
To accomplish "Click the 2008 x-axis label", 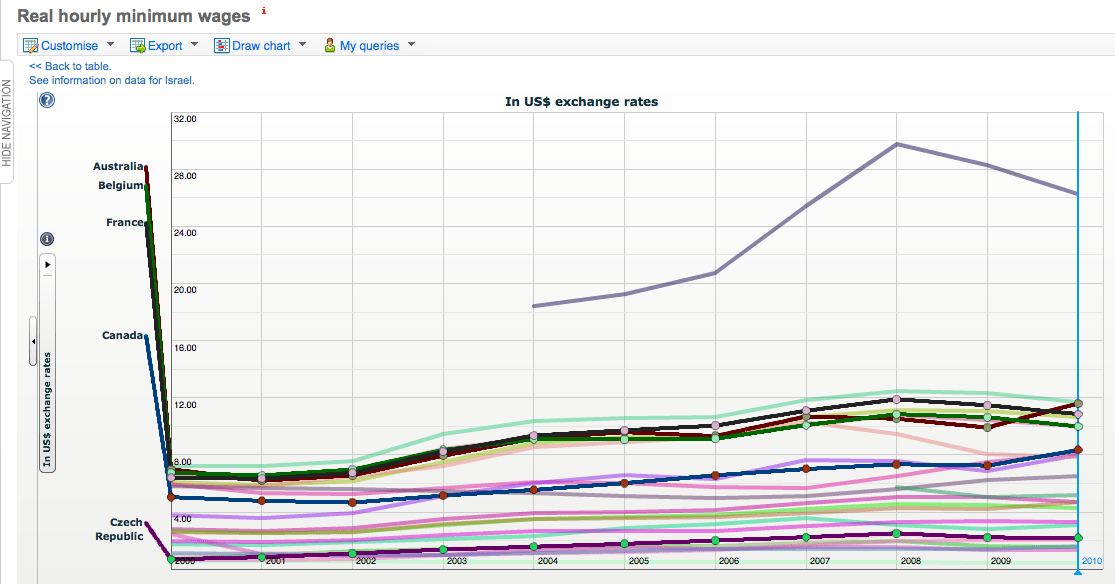I will point(910,561).
